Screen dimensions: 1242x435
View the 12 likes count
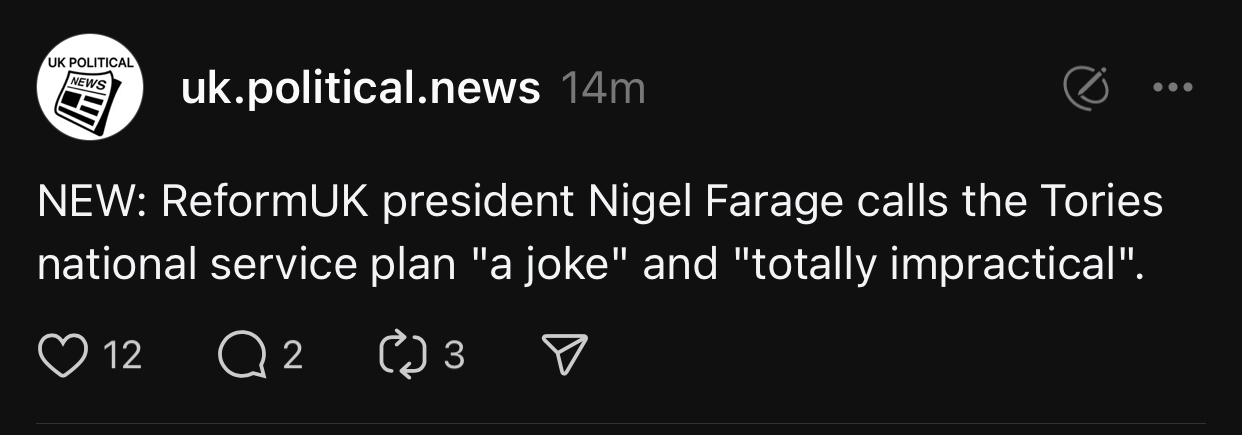[122, 355]
